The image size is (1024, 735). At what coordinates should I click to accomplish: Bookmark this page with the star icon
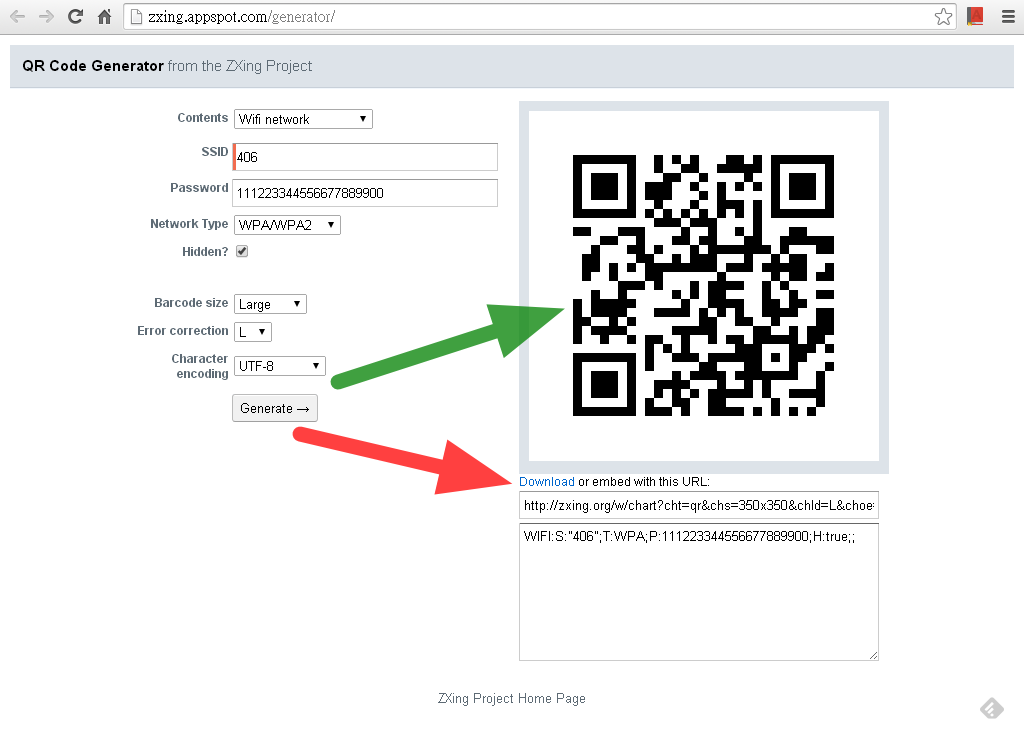tap(943, 16)
